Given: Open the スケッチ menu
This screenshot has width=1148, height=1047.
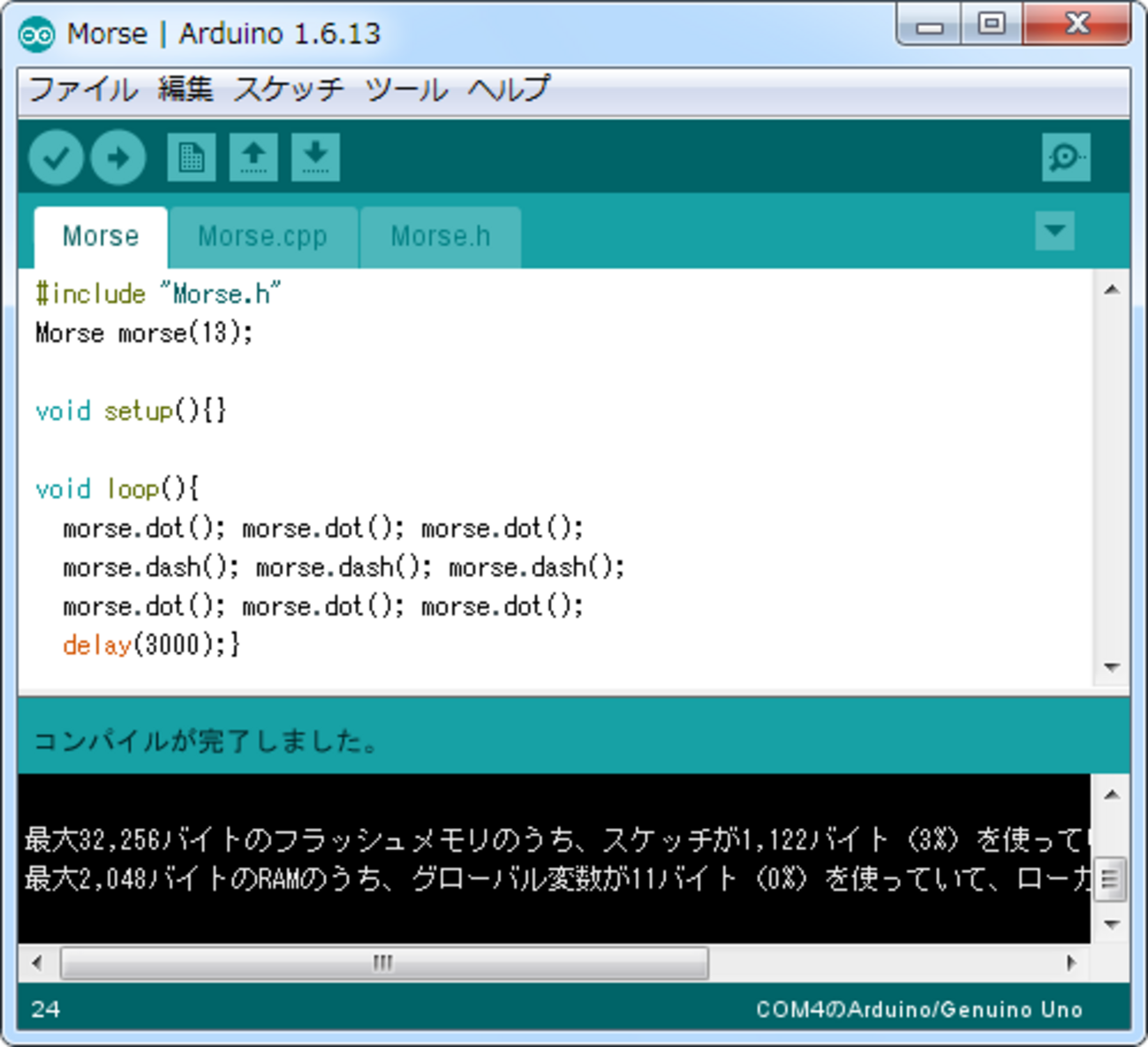Looking at the screenshot, I should pos(289,89).
